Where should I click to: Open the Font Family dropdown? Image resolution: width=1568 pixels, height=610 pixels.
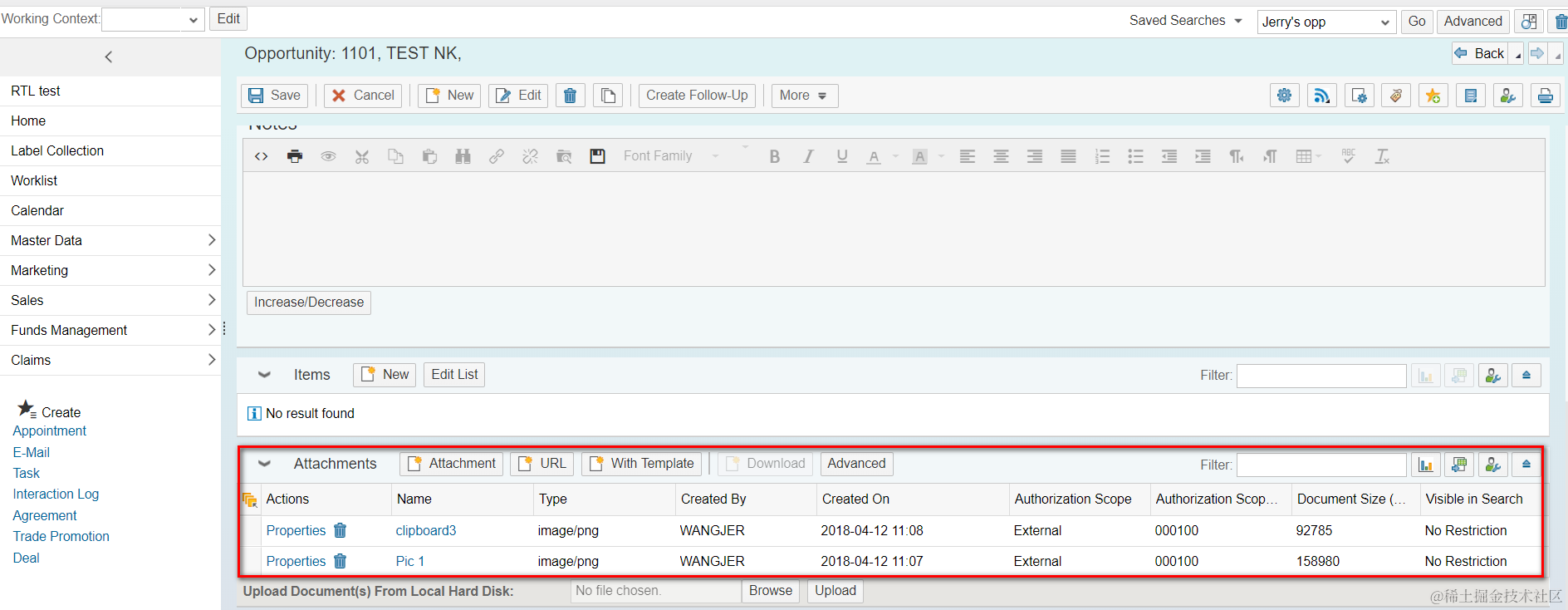671,156
